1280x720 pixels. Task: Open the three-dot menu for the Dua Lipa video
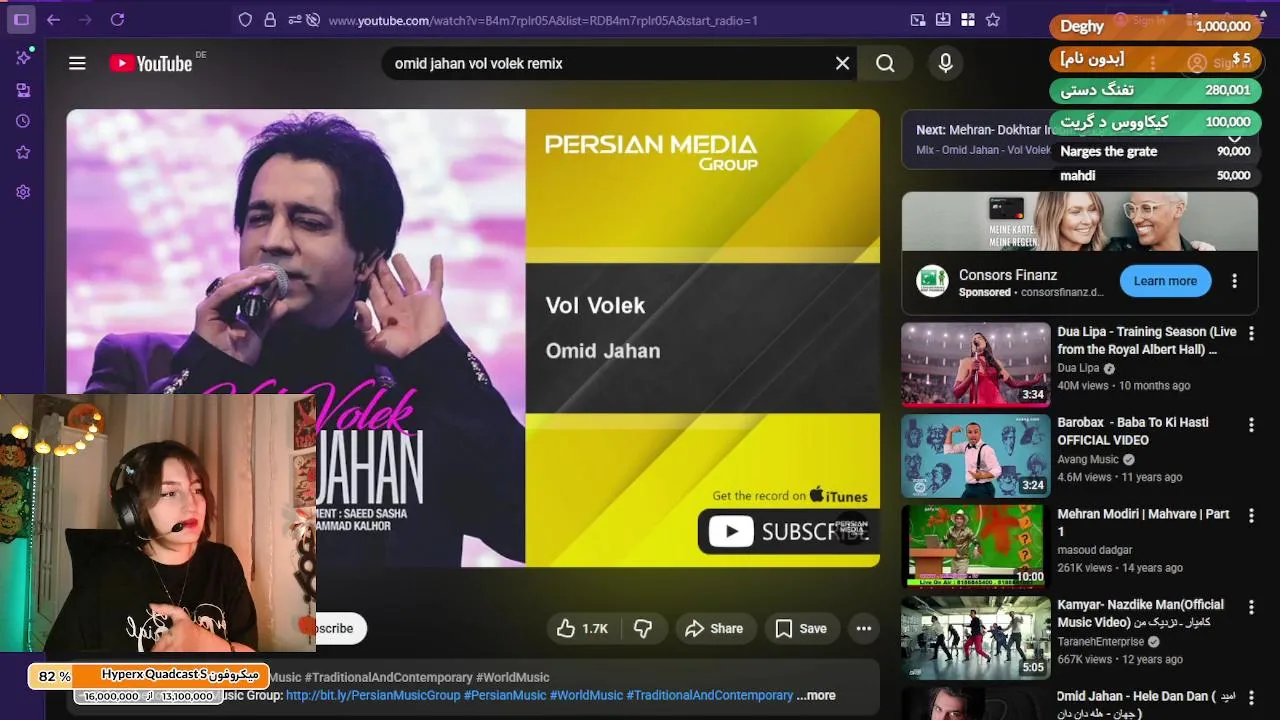click(1250, 334)
